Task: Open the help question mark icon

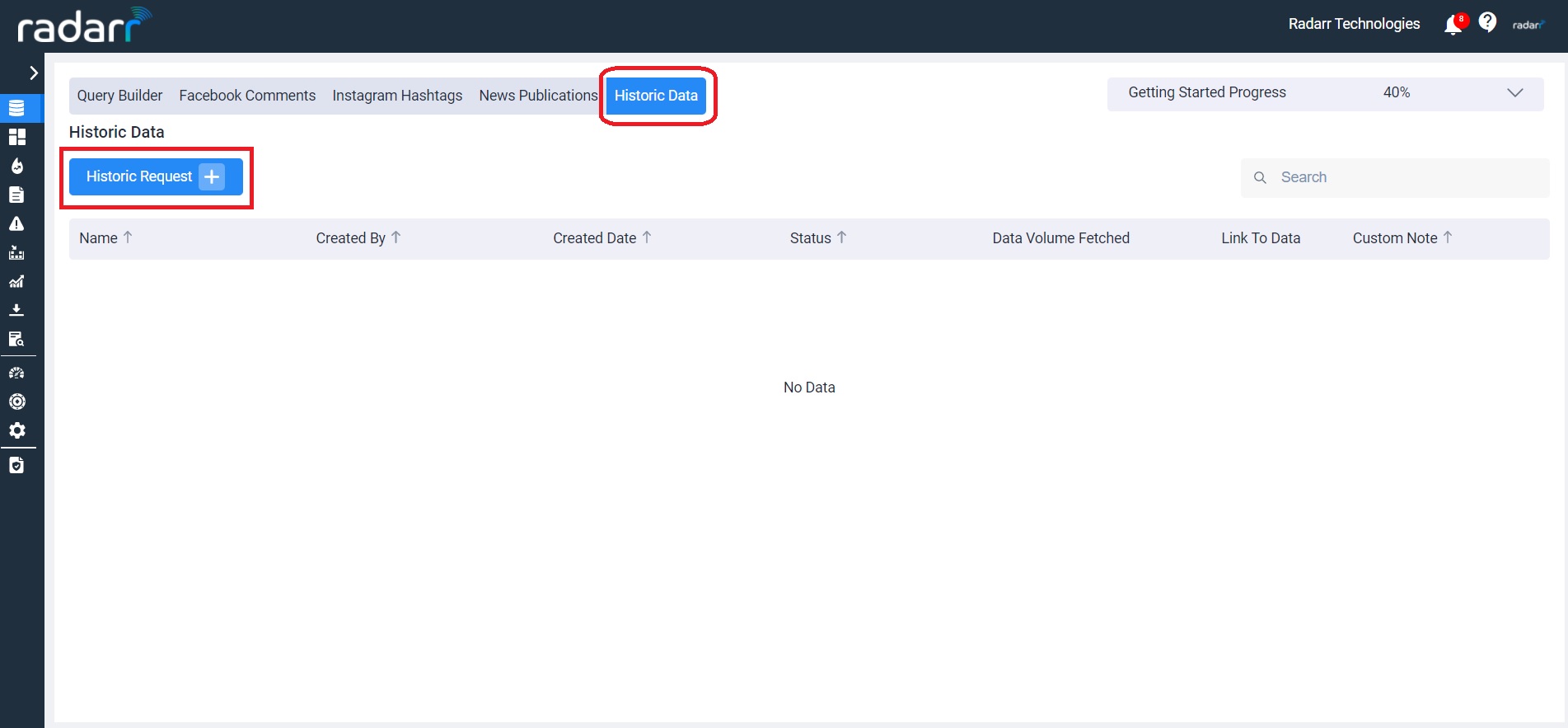Action: pos(1487,22)
